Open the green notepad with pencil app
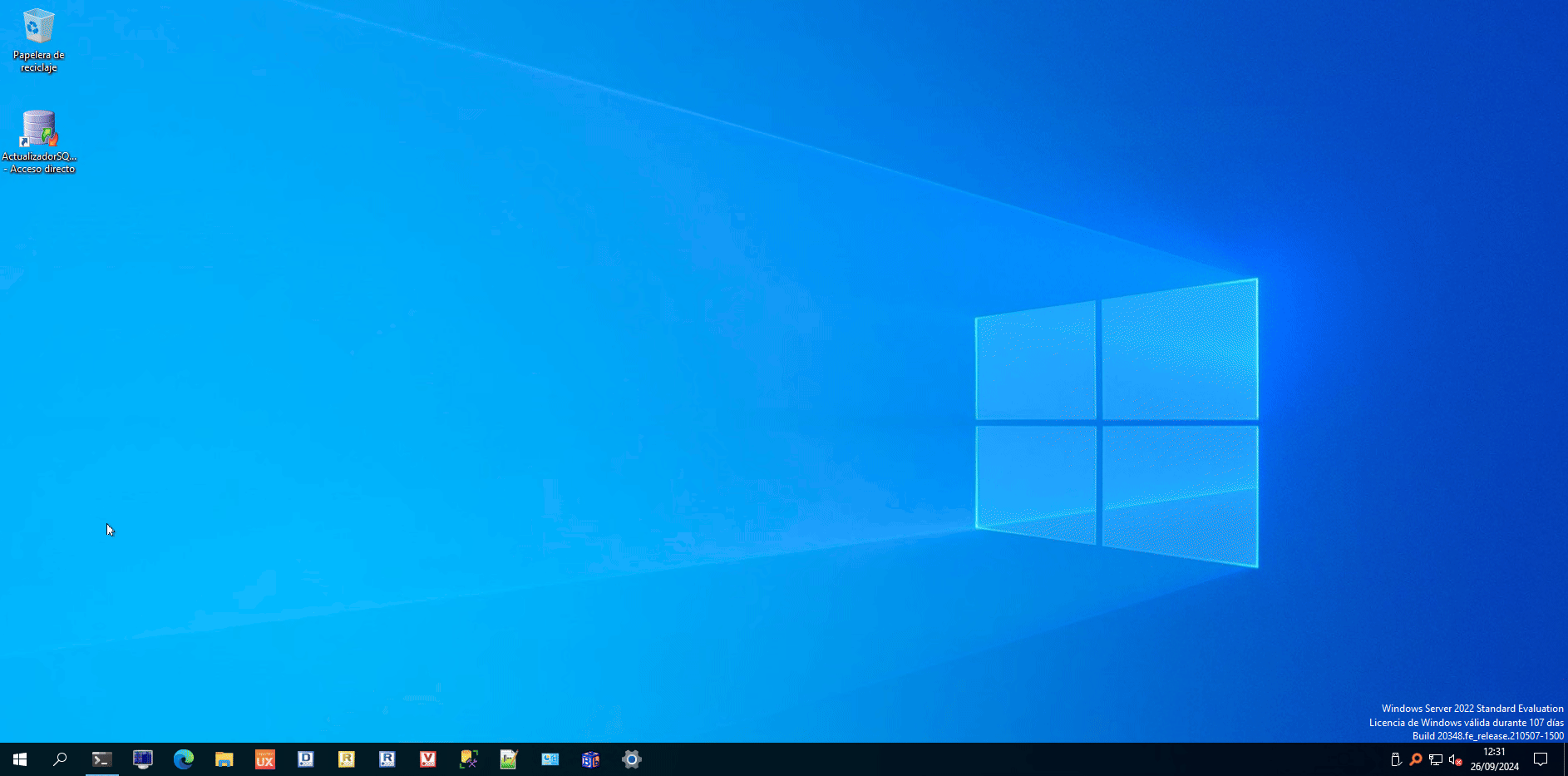Image resolution: width=1568 pixels, height=776 pixels. 510,759
